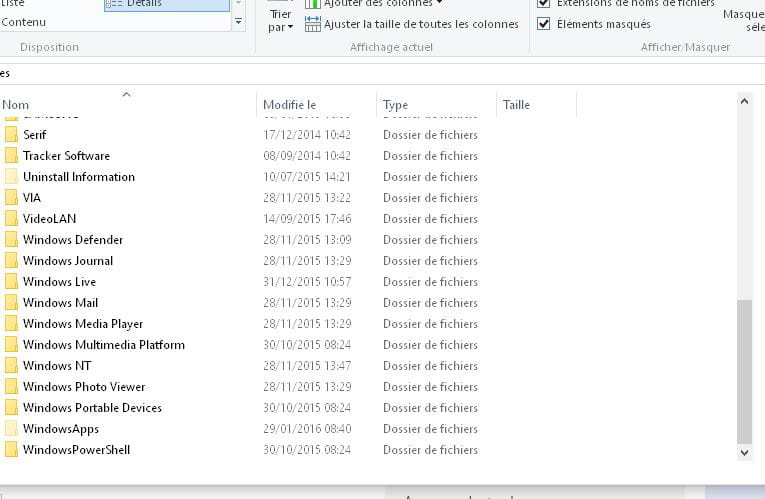
Task: Select the WindowsPowerShell folder icon
Action: pos(11,450)
